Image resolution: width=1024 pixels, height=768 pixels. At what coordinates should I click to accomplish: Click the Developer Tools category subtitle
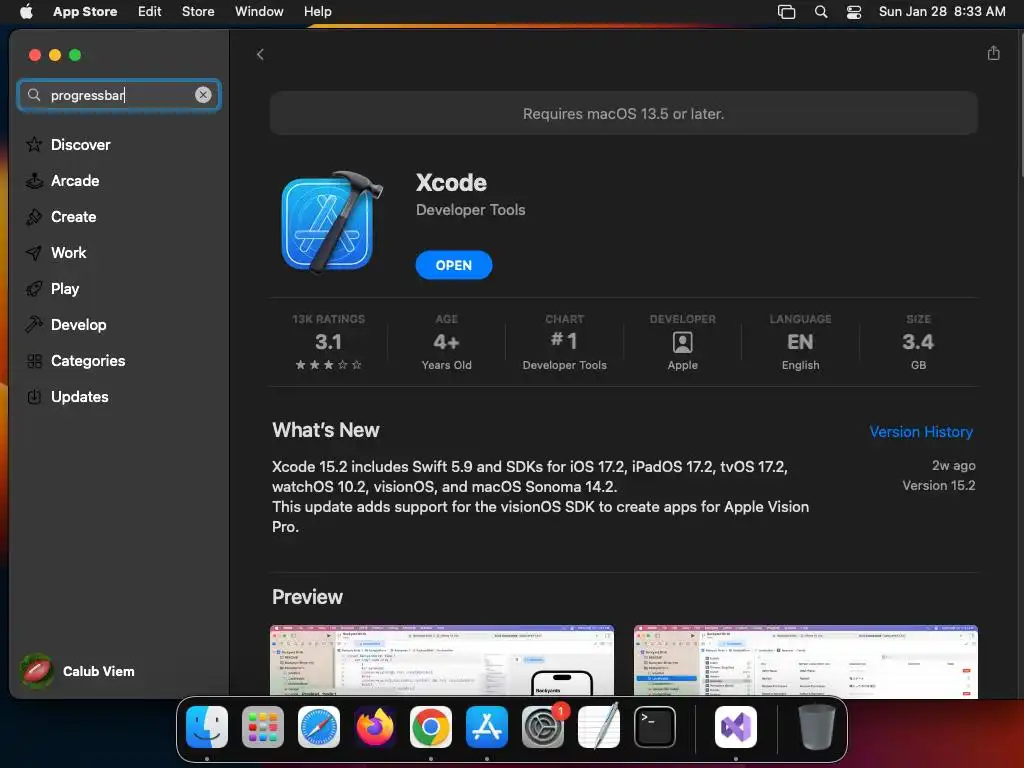point(470,210)
